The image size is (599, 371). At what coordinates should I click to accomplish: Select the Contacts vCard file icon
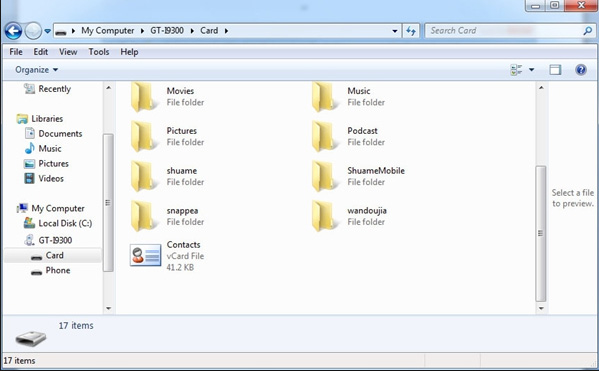145,255
